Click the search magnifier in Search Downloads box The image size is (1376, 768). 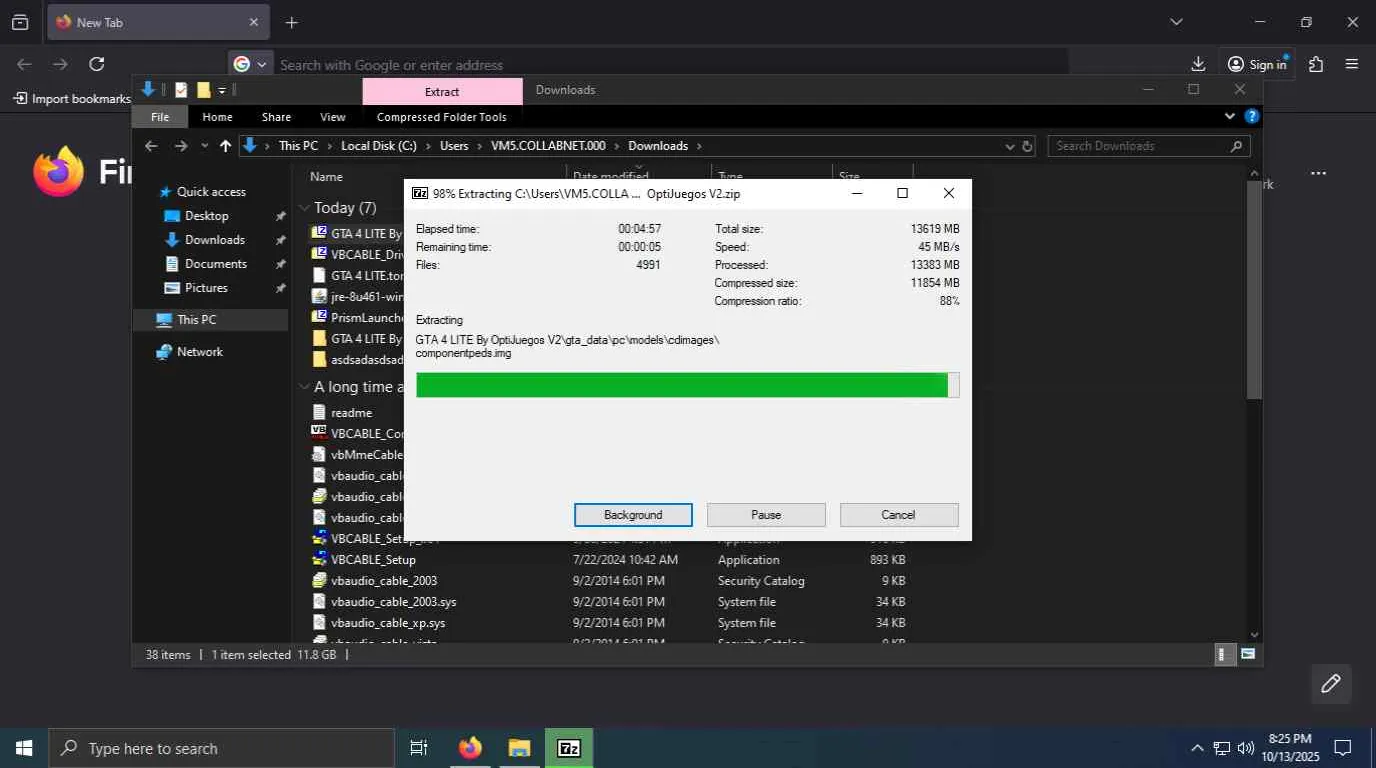[x=1237, y=146]
